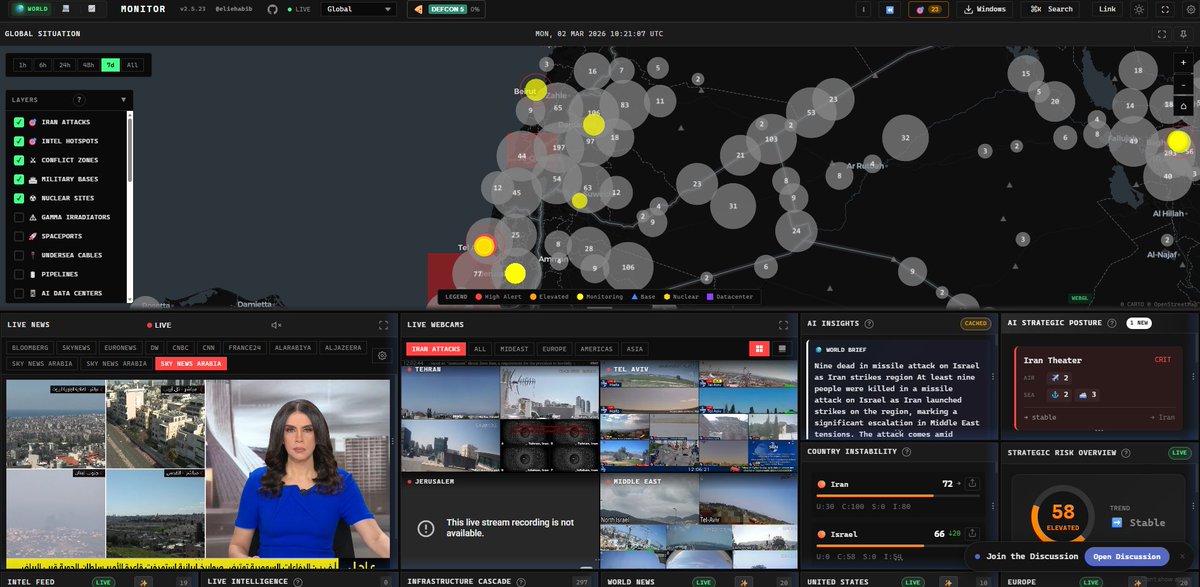Open the Global region dropdown
1200x587 pixels.
click(x=360, y=9)
